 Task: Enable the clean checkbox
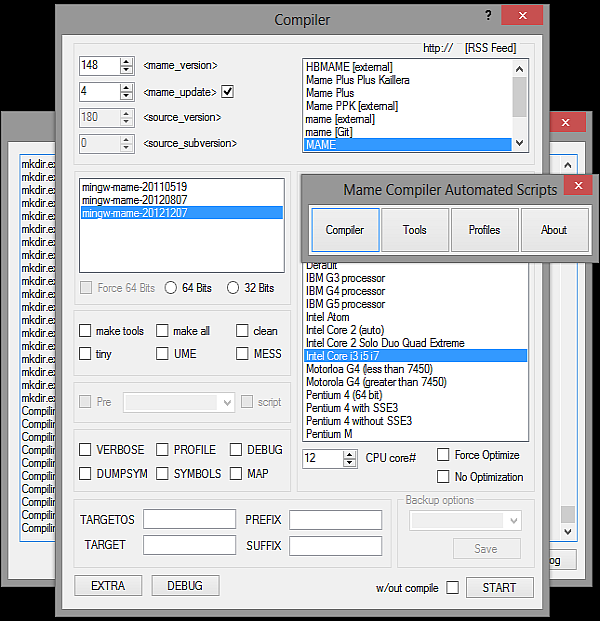pyautogui.click(x=242, y=330)
